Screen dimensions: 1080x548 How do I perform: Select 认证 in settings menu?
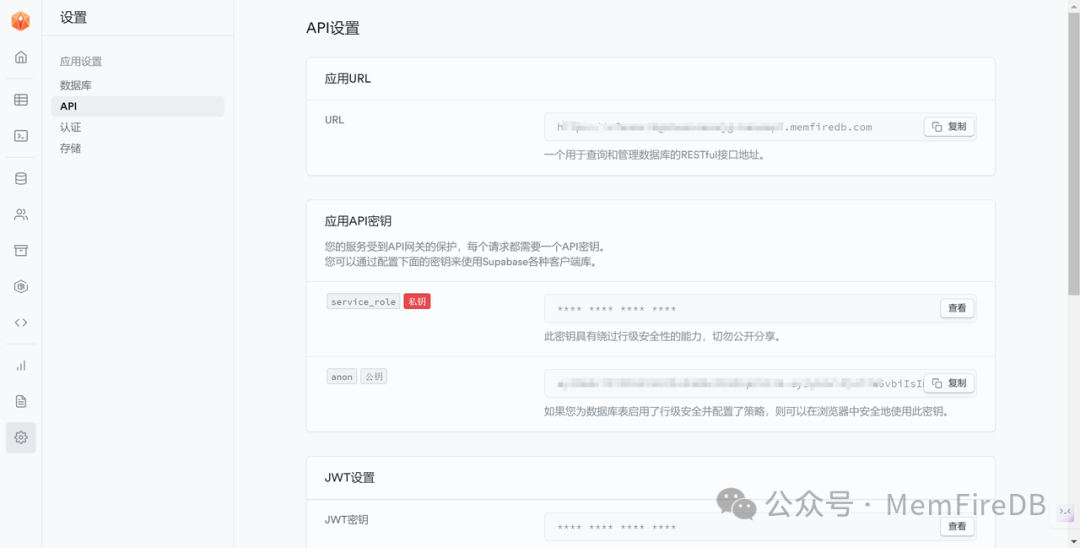tap(70, 127)
